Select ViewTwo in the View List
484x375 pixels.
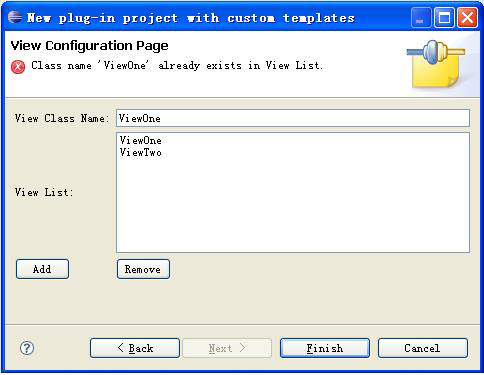tap(141, 152)
